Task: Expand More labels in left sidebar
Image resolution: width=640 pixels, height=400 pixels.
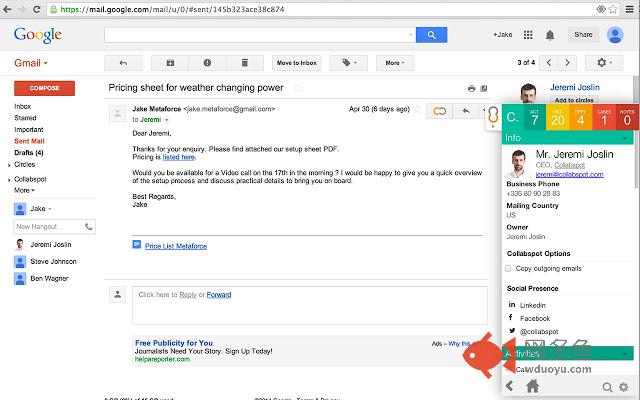Action: click(x=24, y=190)
